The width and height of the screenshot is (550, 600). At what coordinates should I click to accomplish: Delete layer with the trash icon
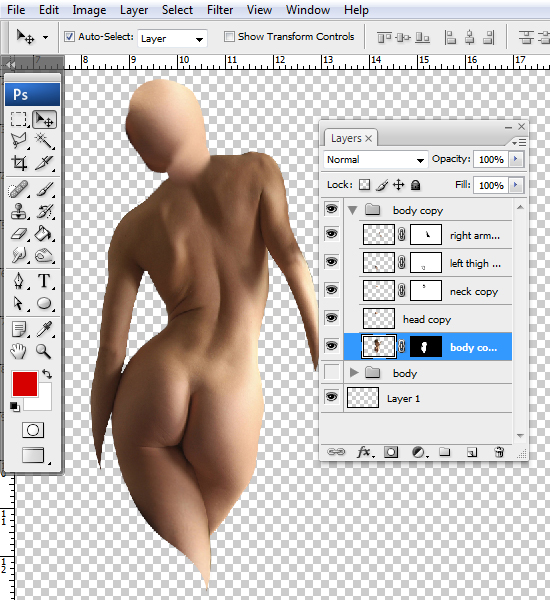pos(499,452)
